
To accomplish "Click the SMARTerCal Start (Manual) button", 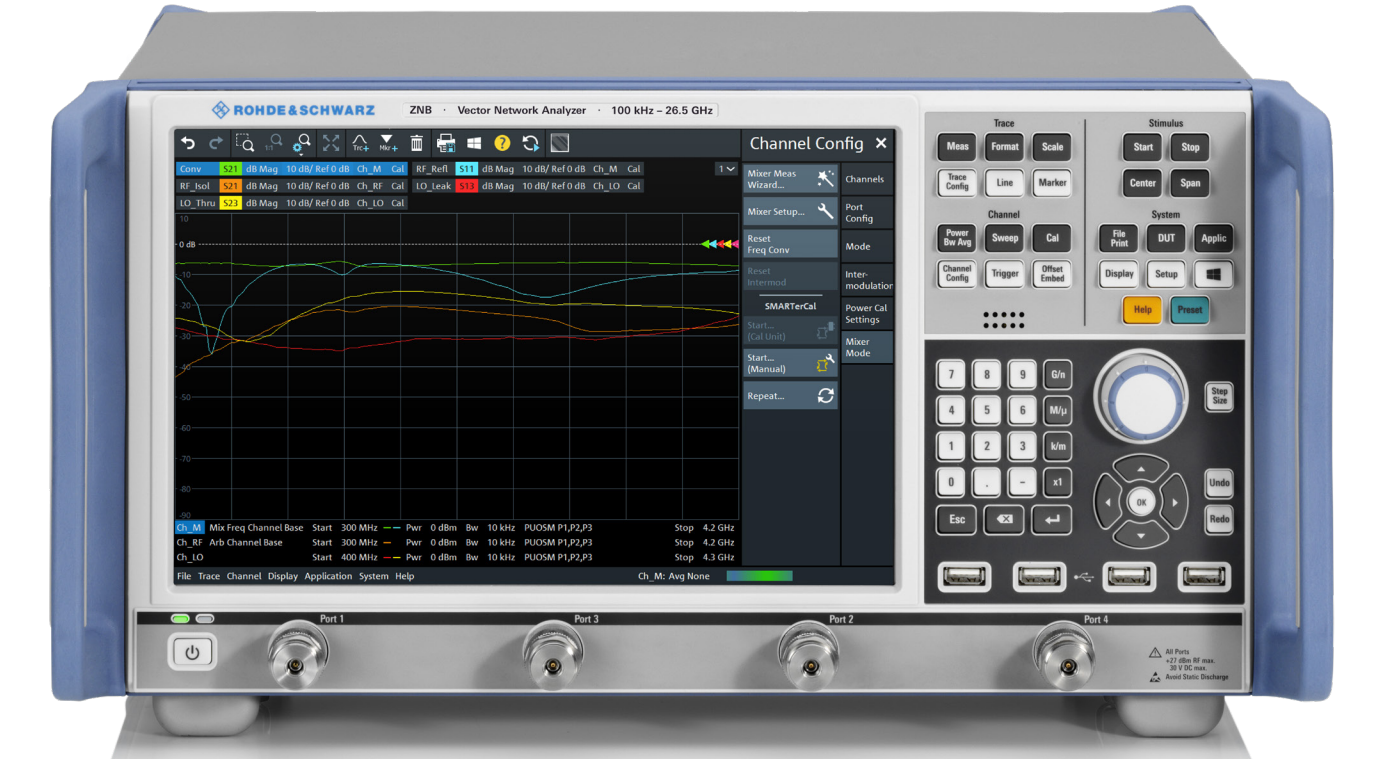I will pos(790,363).
